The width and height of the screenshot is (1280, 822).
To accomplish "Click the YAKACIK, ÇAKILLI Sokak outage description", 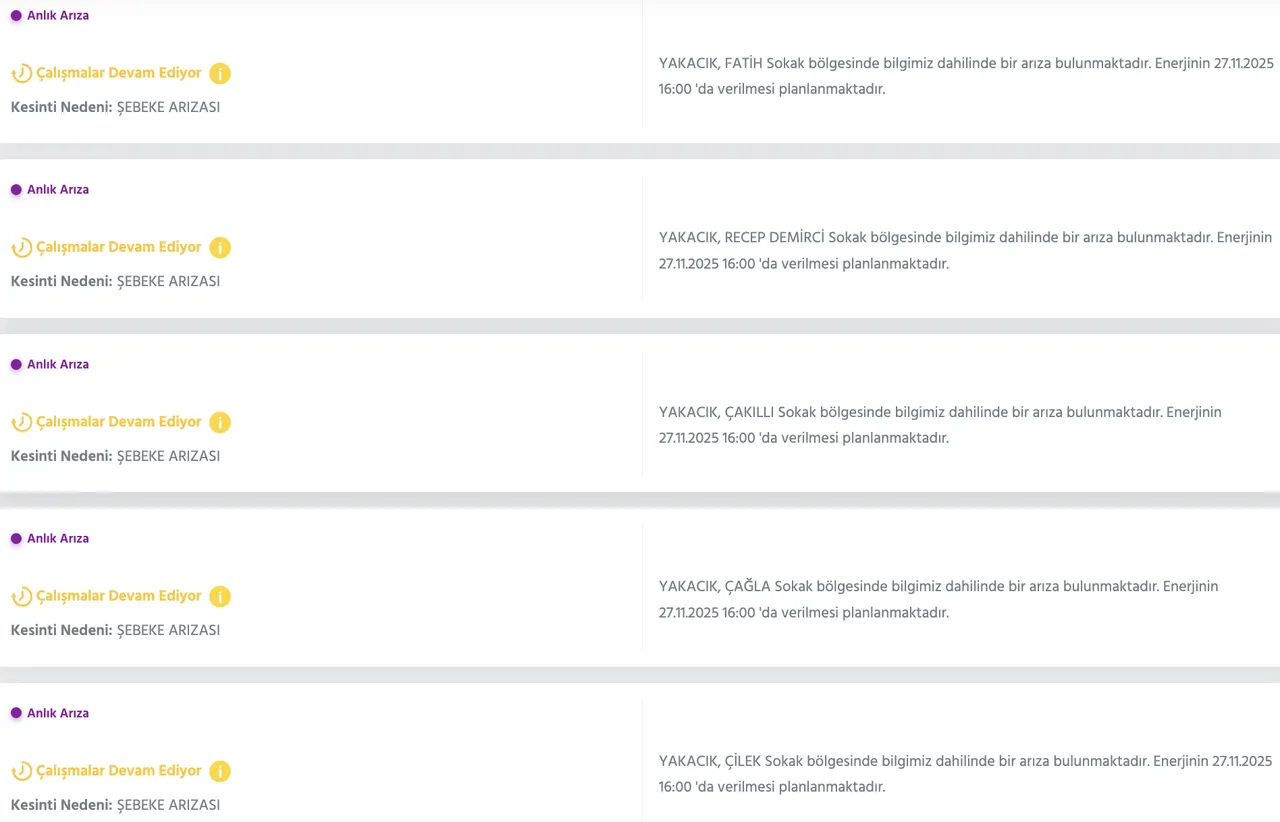I will 940,425.
